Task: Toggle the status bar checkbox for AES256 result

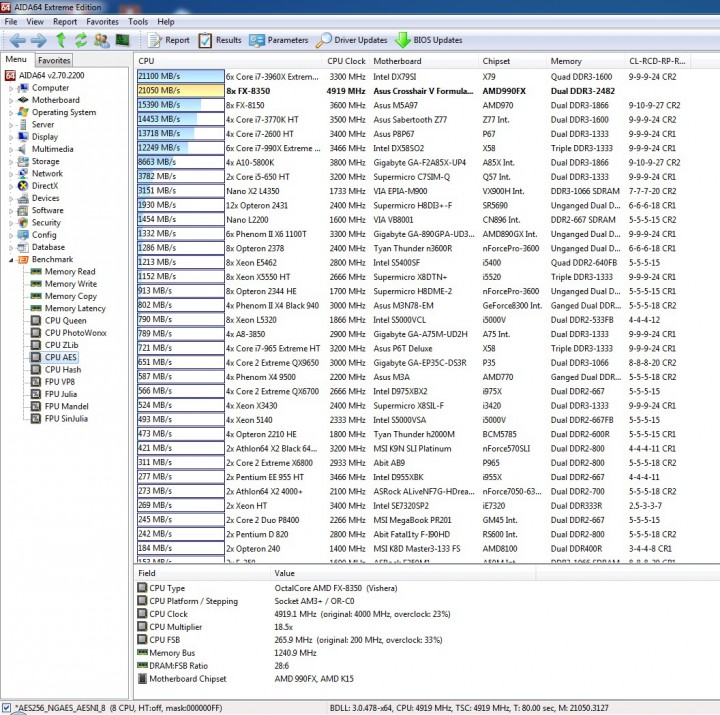Action: point(6,708)
